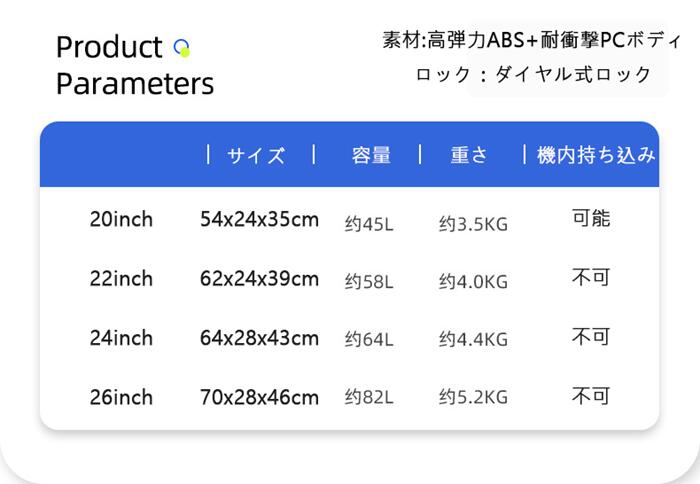Click the blue-green circle icon beside Product
700x484 pixels.
181,47
